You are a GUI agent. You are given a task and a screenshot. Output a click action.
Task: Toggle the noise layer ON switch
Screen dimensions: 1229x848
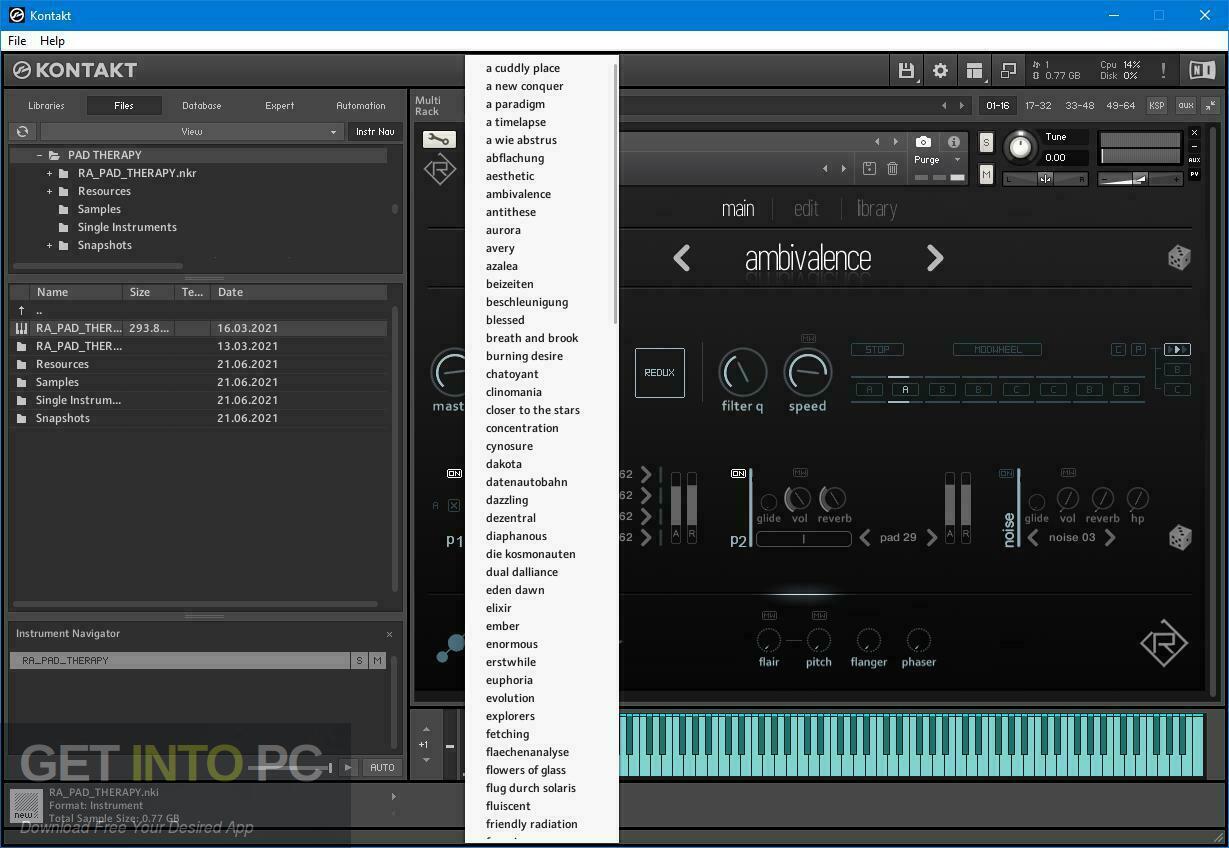coord(1006,474)
